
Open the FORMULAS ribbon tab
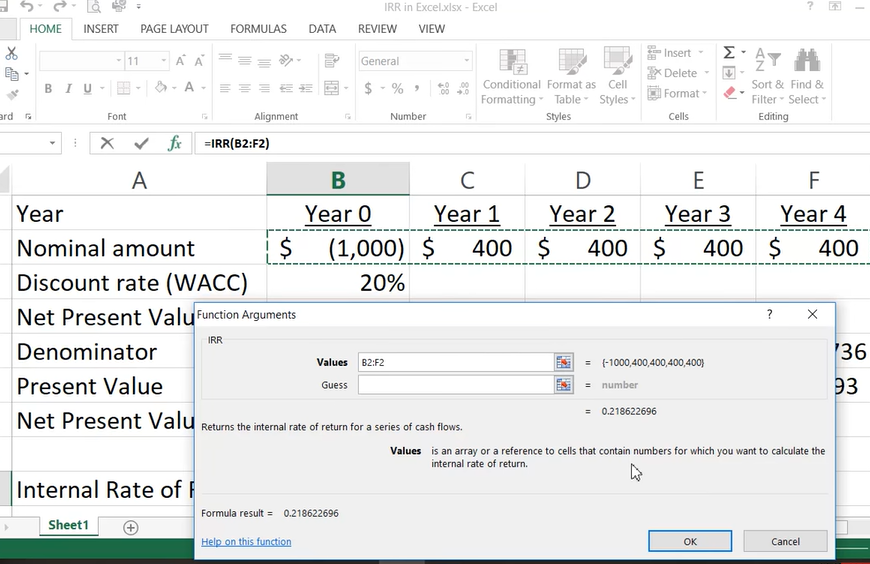(259, 29)
